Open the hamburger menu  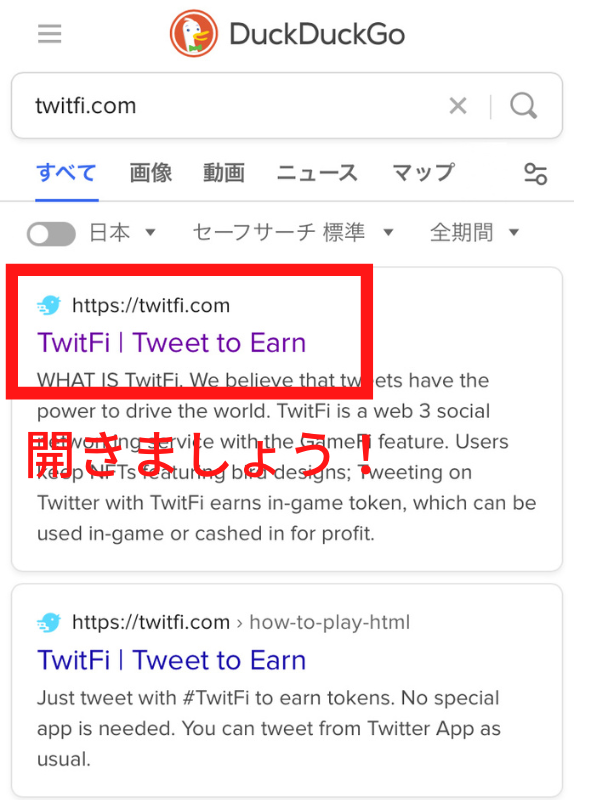49,34
